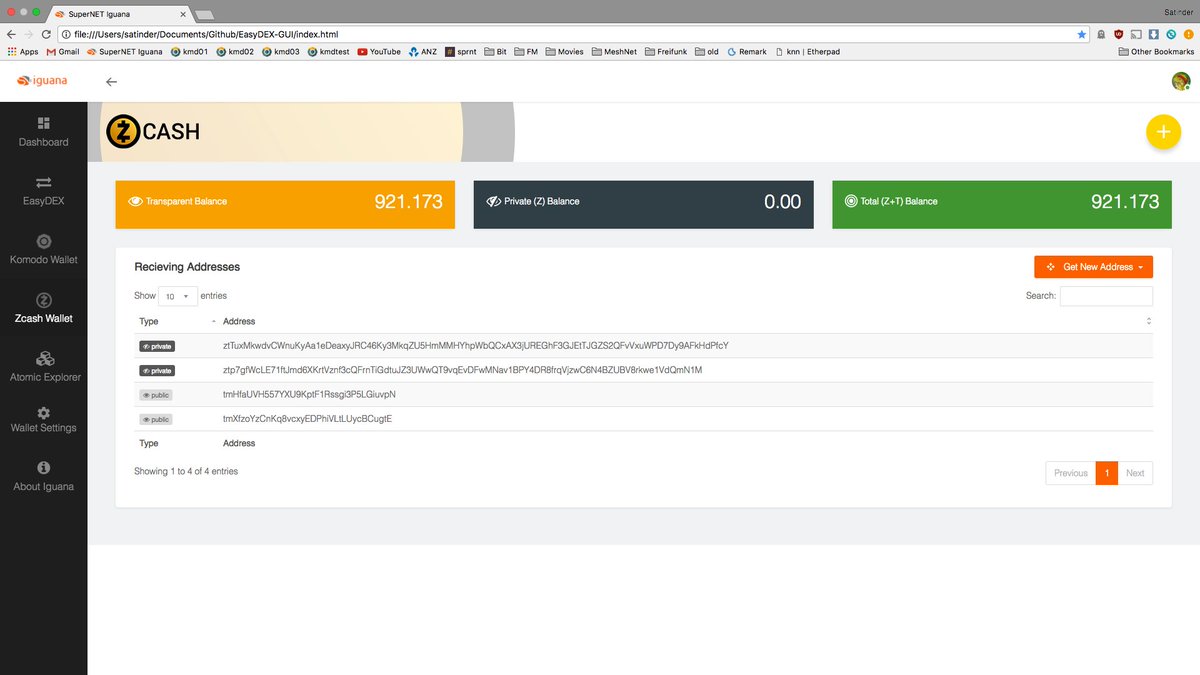Click the Zcash logo in the header

152,131
